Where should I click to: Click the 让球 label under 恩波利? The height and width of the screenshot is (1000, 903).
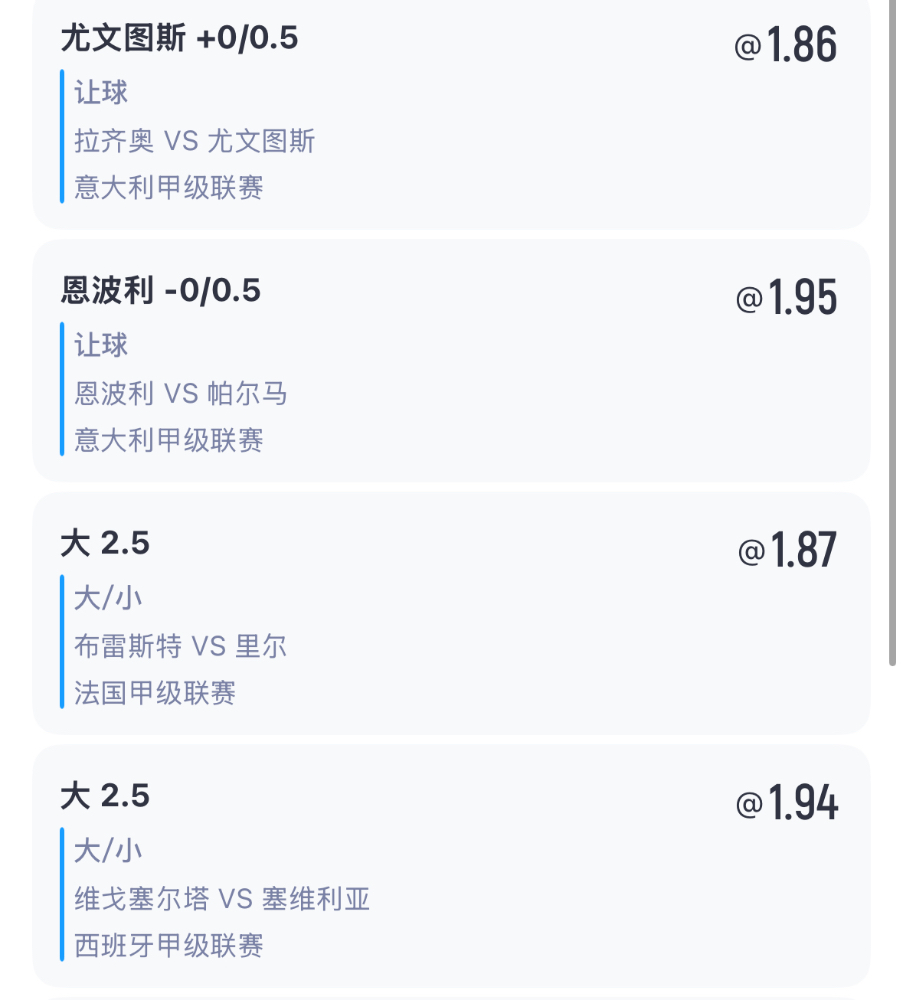[101, 345]
